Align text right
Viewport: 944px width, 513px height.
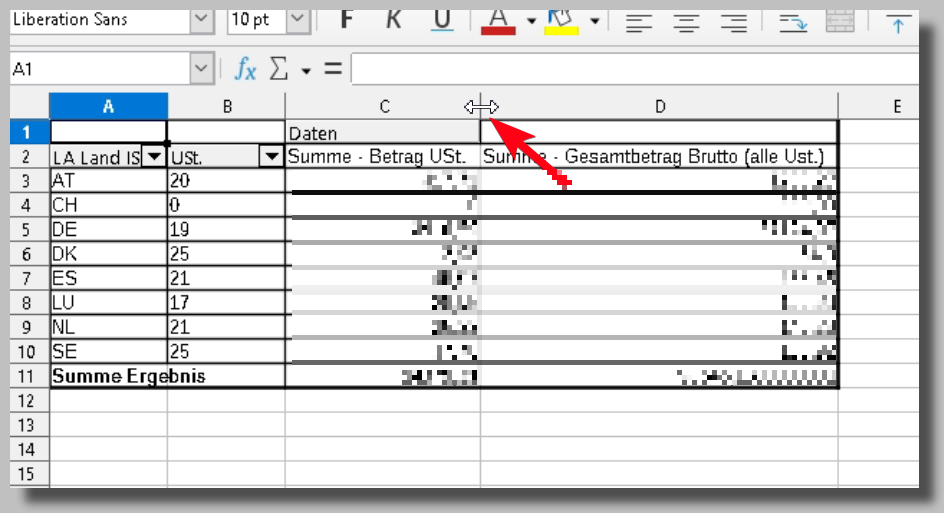click(x=734, y=22)
